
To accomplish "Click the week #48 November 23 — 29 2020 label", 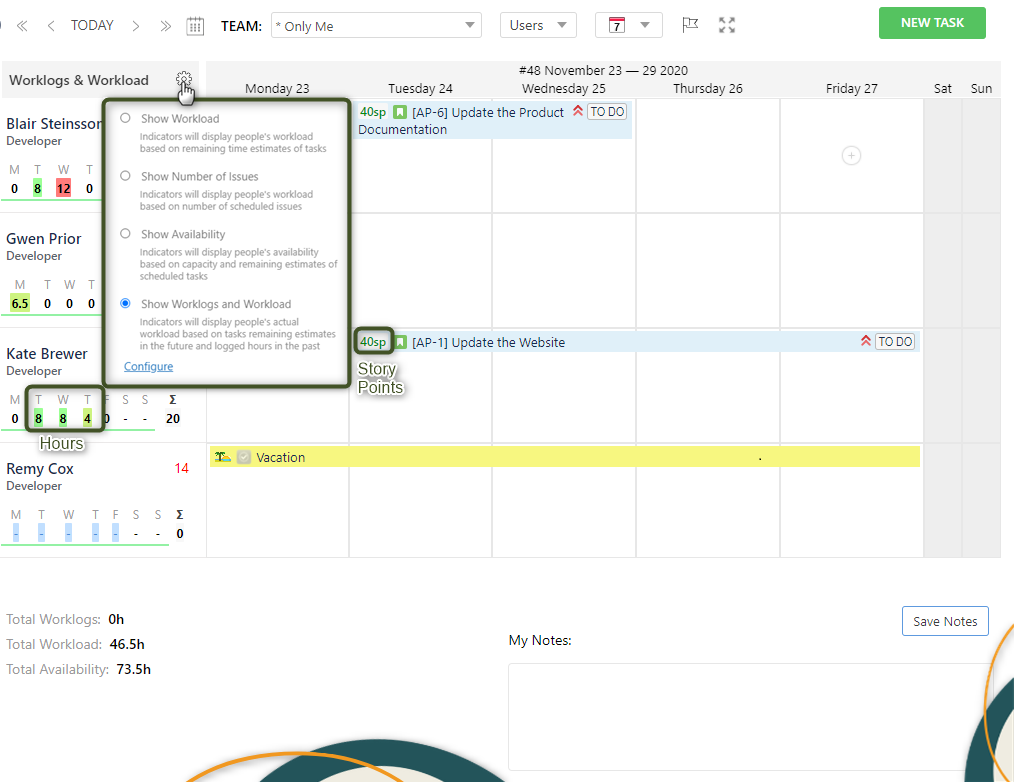I will click(x=603, y=71).
